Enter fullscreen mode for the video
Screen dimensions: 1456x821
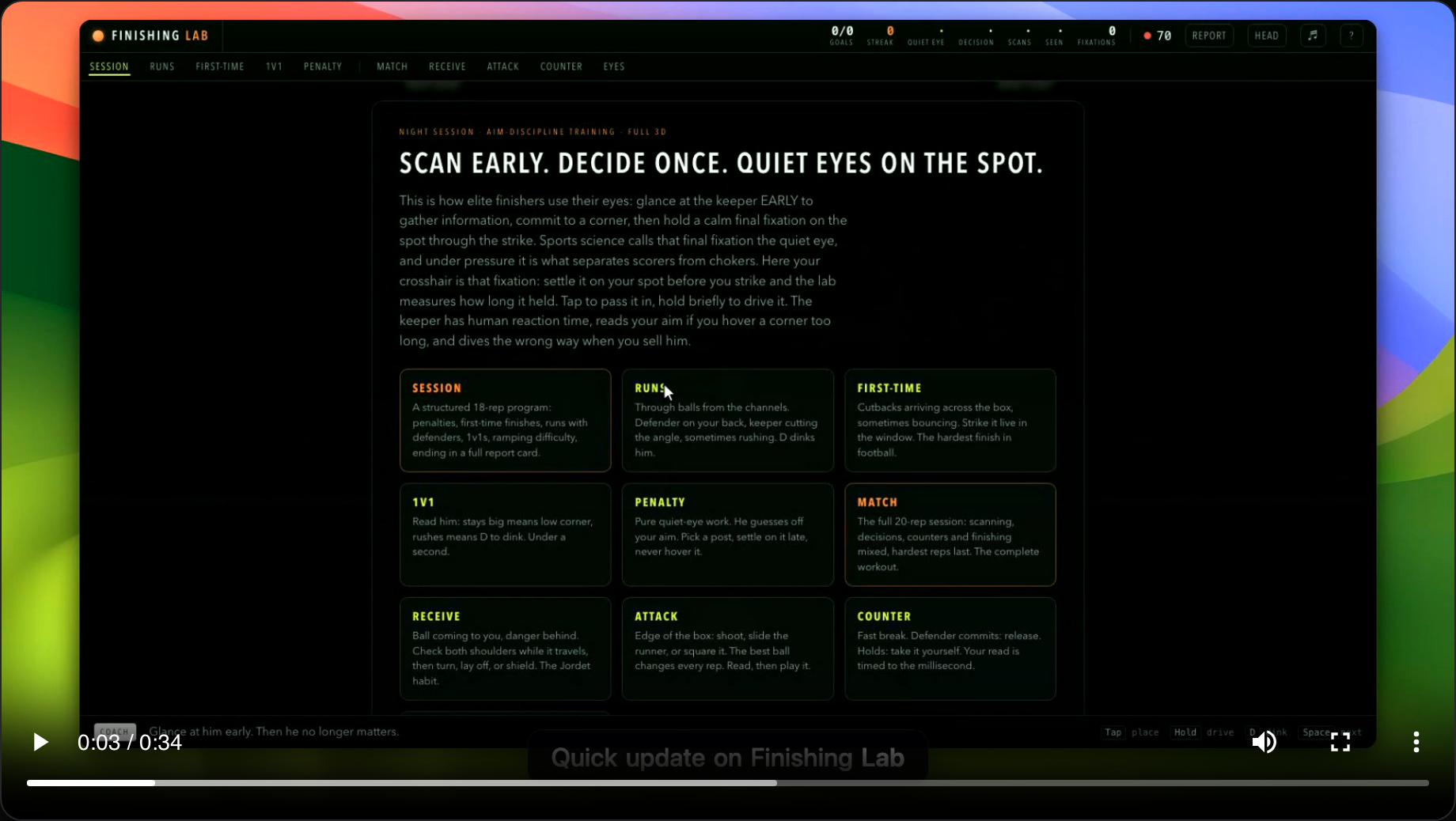(1340, 742)
